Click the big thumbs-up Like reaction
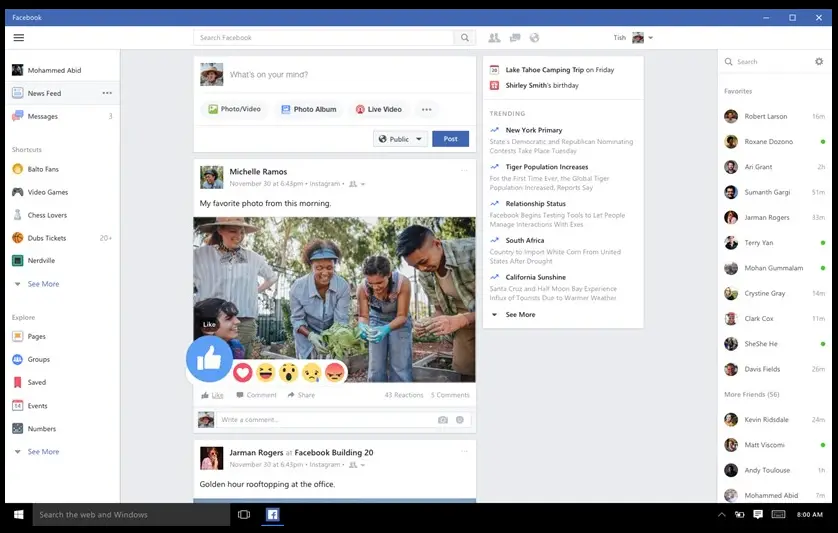 click(209, 360)
